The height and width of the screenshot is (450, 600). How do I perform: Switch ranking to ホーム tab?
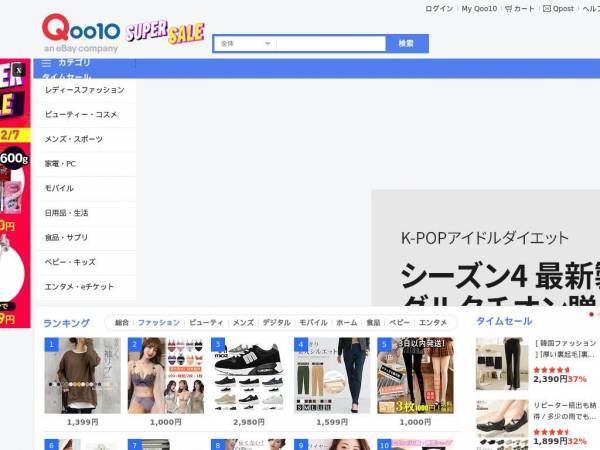point(346,323)
